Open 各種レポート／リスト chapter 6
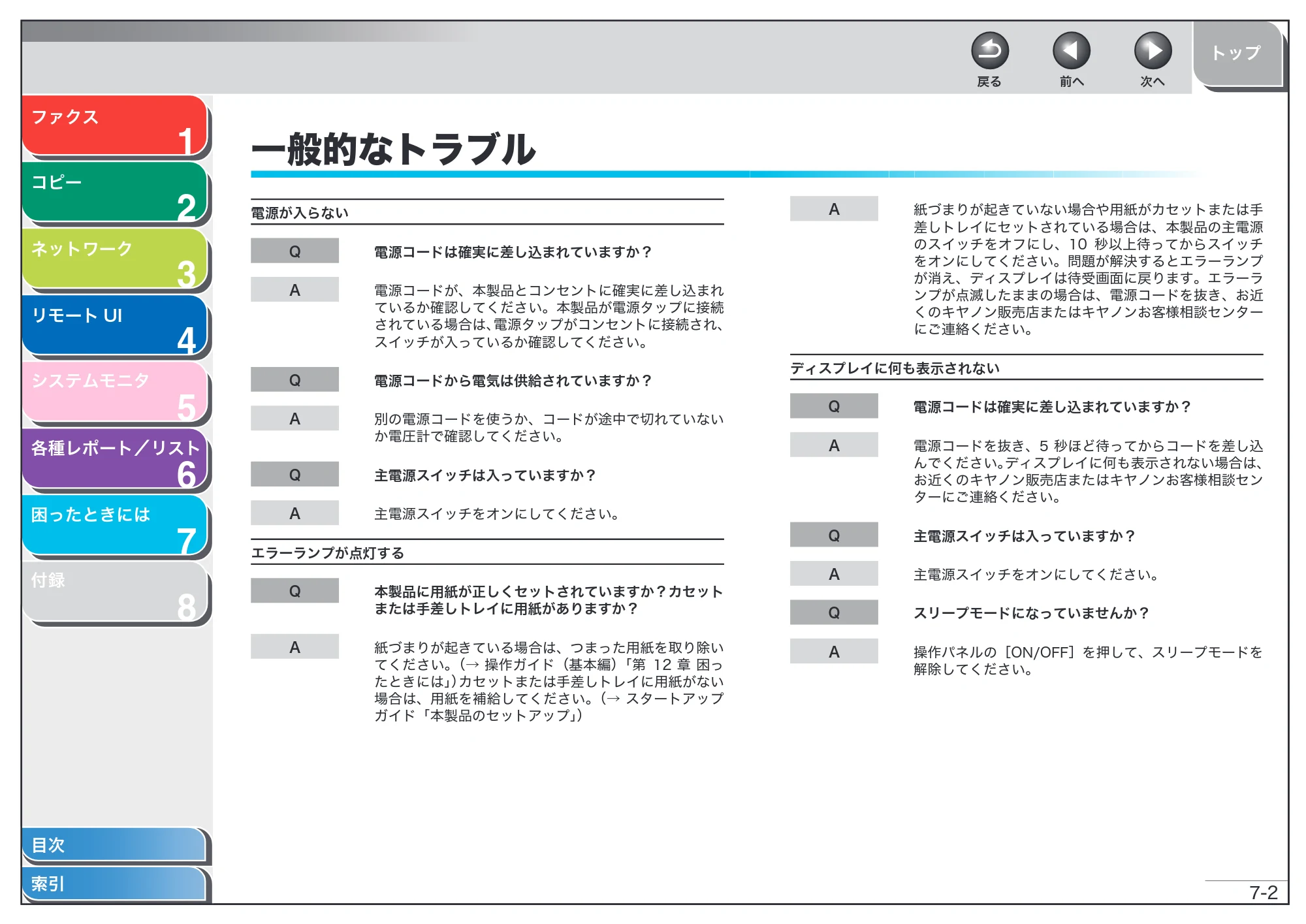This screenshot has height=924, width=1306. tap(115, 459)
